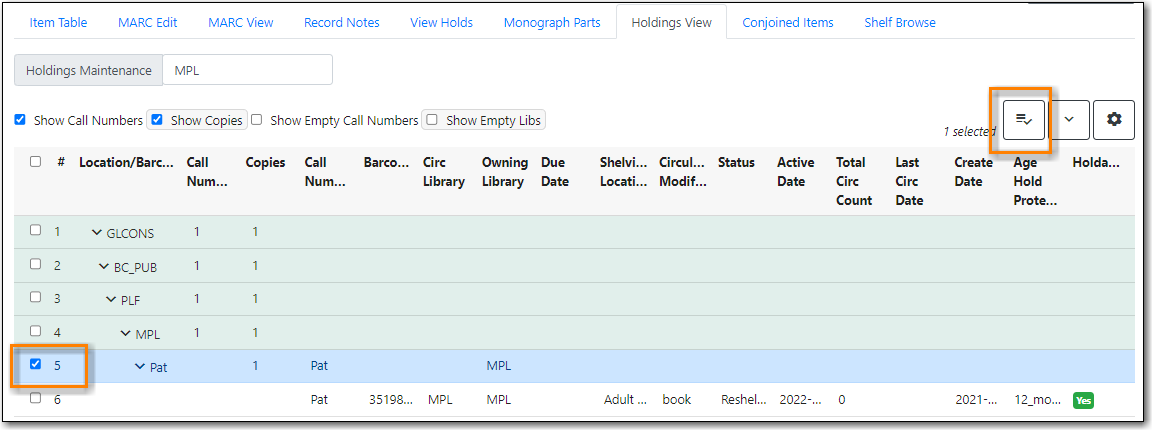The height and width of the screenshot is (430, 1152).
Task: Collapse the Pat call number row
Action: pos(140,367)
